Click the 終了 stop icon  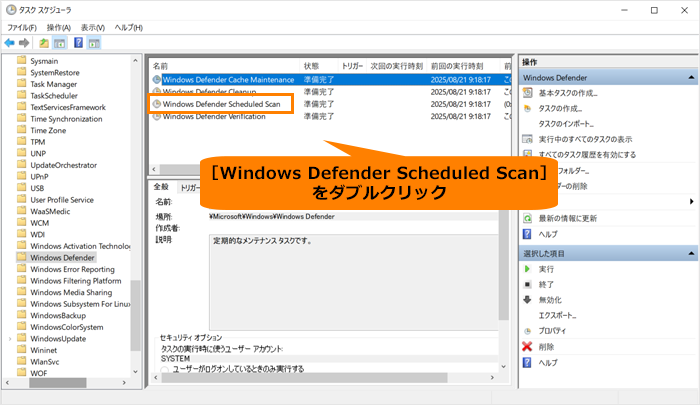click(x=527, y=284)
